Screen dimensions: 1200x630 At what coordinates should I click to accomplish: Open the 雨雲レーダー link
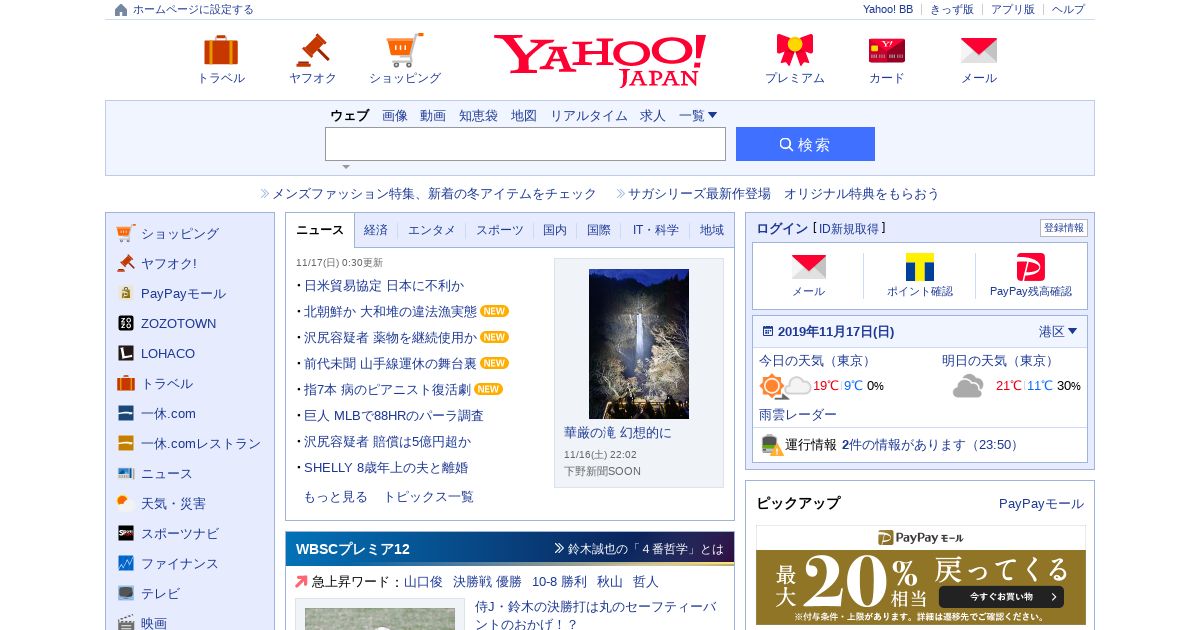tap(798, 414)
